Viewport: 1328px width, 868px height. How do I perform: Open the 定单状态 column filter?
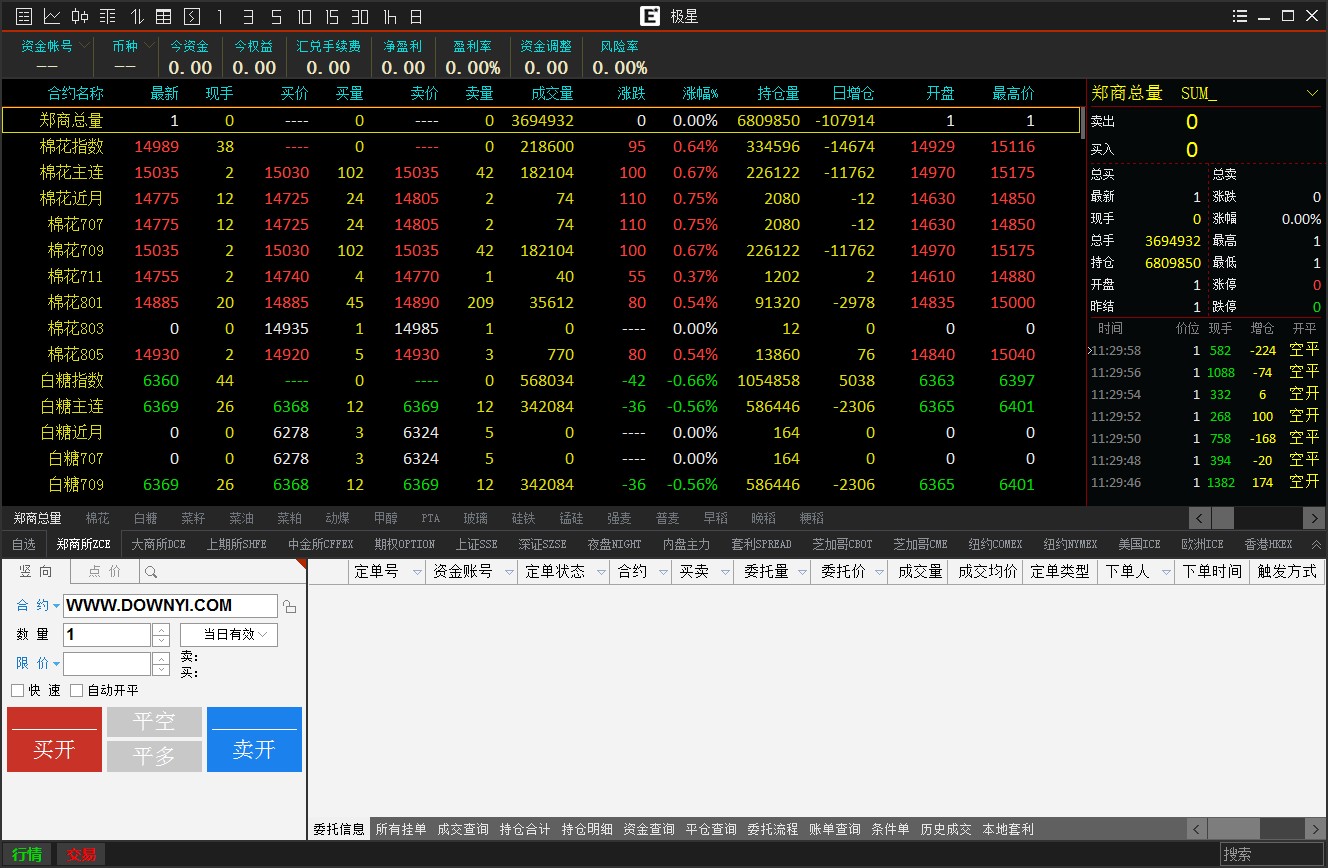pos(601,572)
